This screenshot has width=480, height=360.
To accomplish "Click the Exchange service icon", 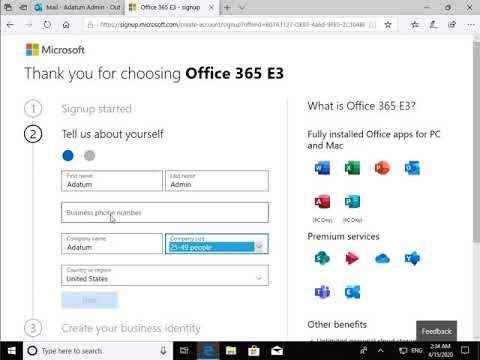I will pos(352,292).
